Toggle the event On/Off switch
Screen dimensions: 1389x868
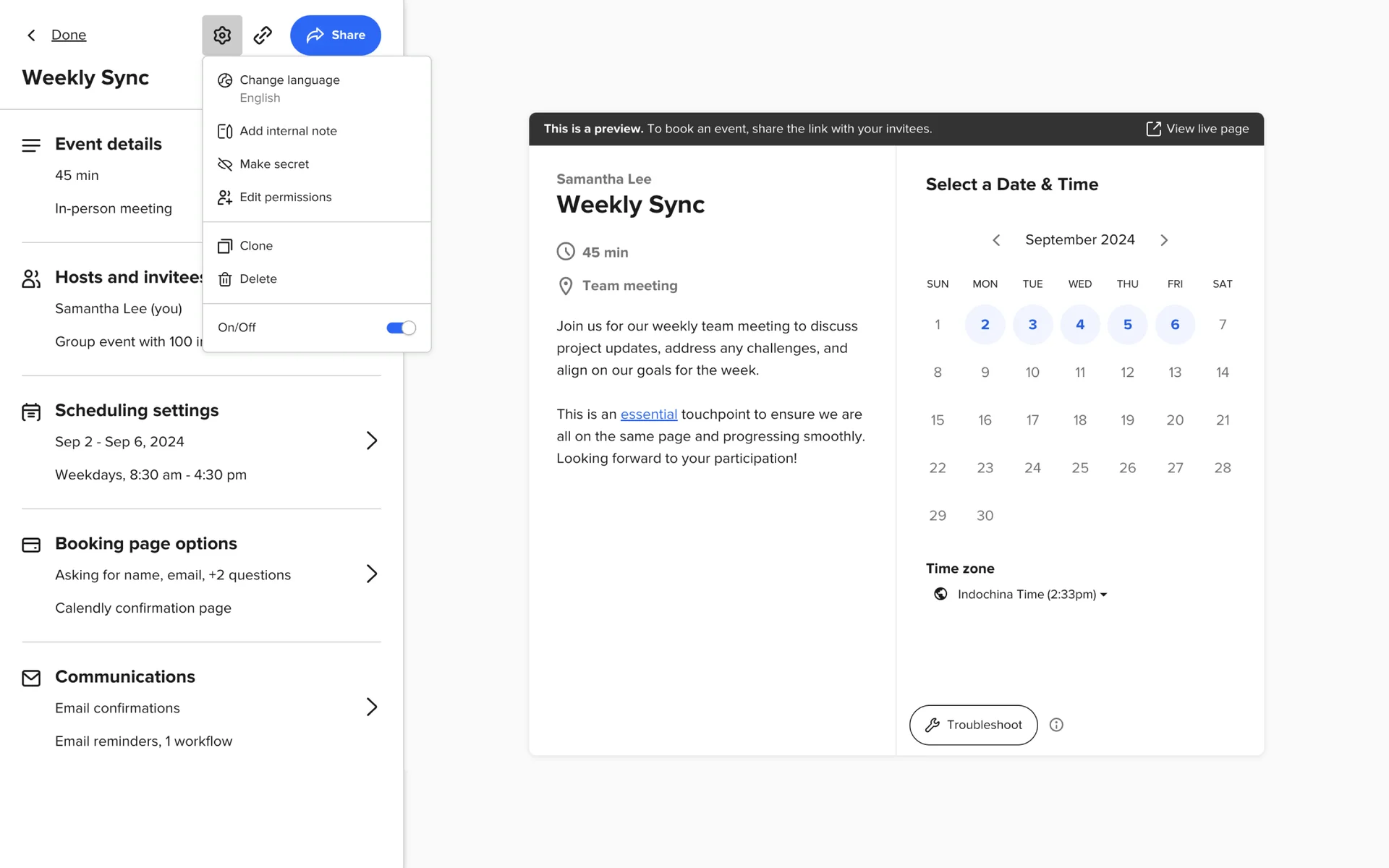[x=401, y=328]
